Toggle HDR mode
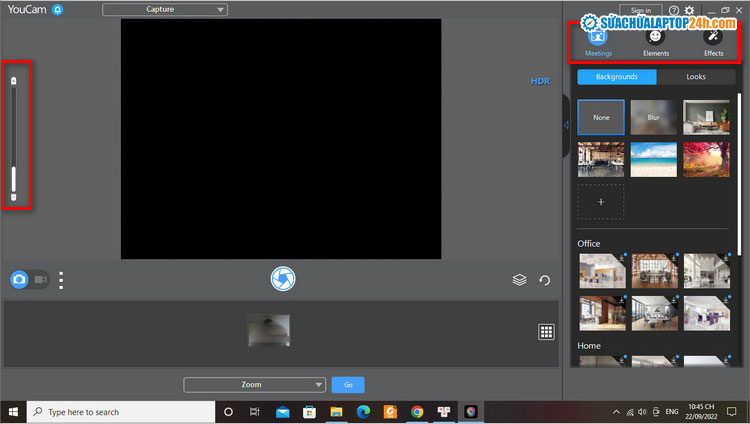Screen dimensions: 750x424 (x=540, y=82)
